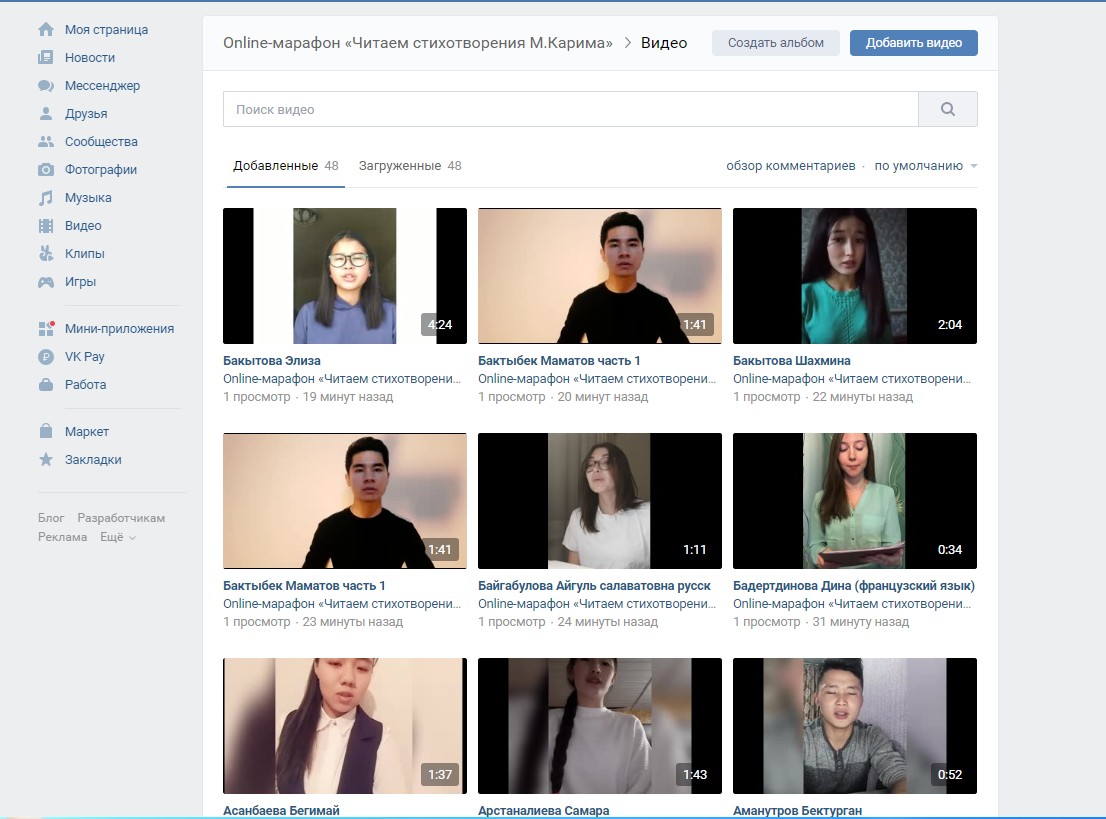This screenshot has width=1106, height=819.
Task: Expand the «Ещё» footer menu
Action: 117,537
